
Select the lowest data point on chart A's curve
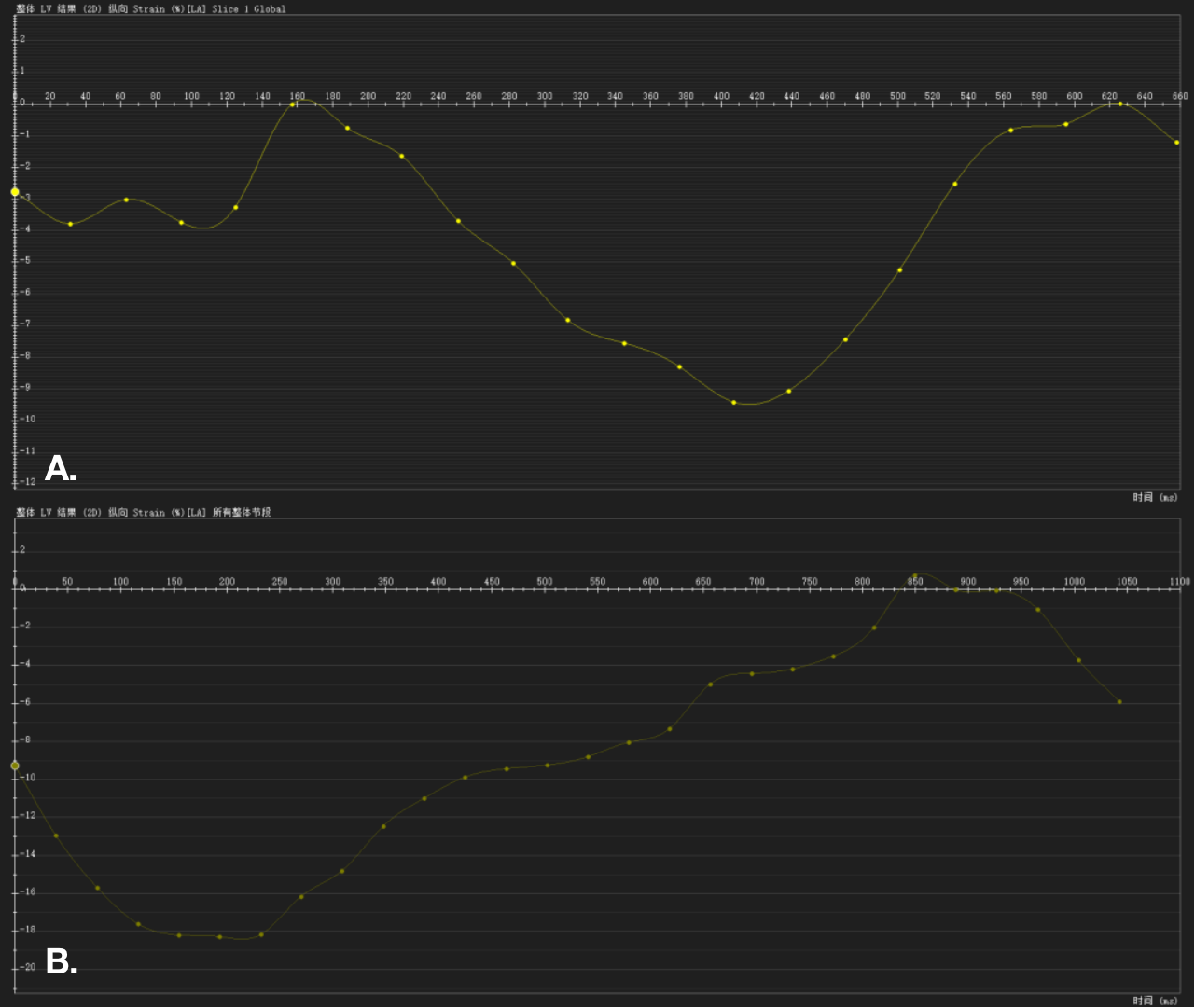tap(734, 403)
